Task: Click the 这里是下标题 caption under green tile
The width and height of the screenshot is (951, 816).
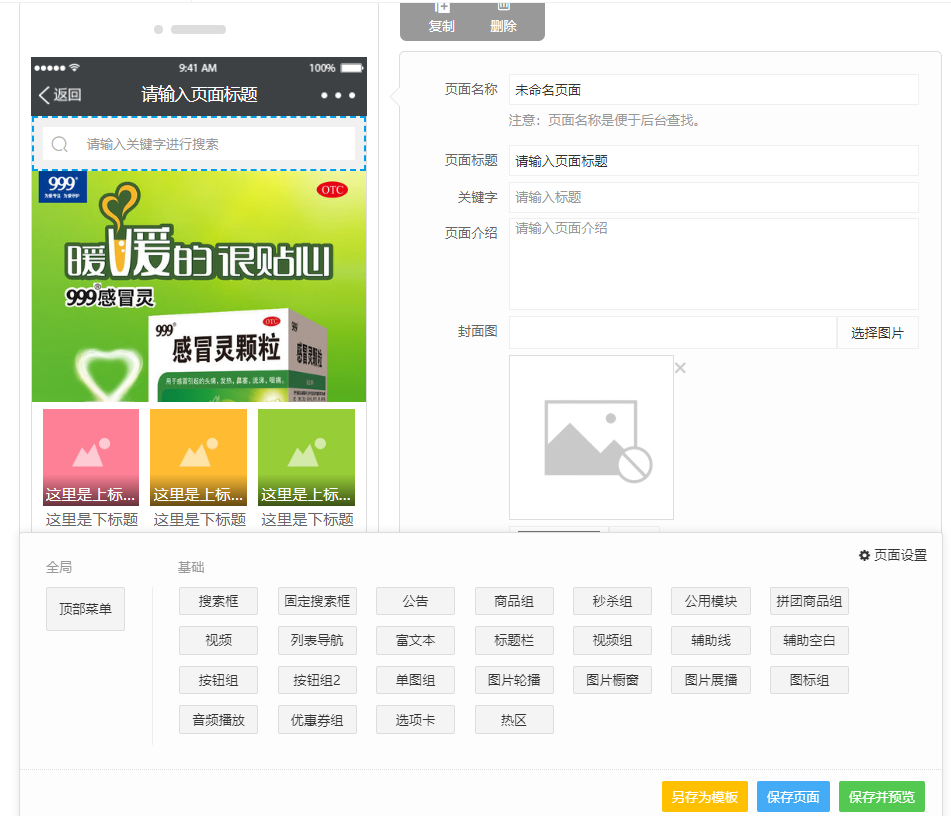Action: [x=307, y=519]
